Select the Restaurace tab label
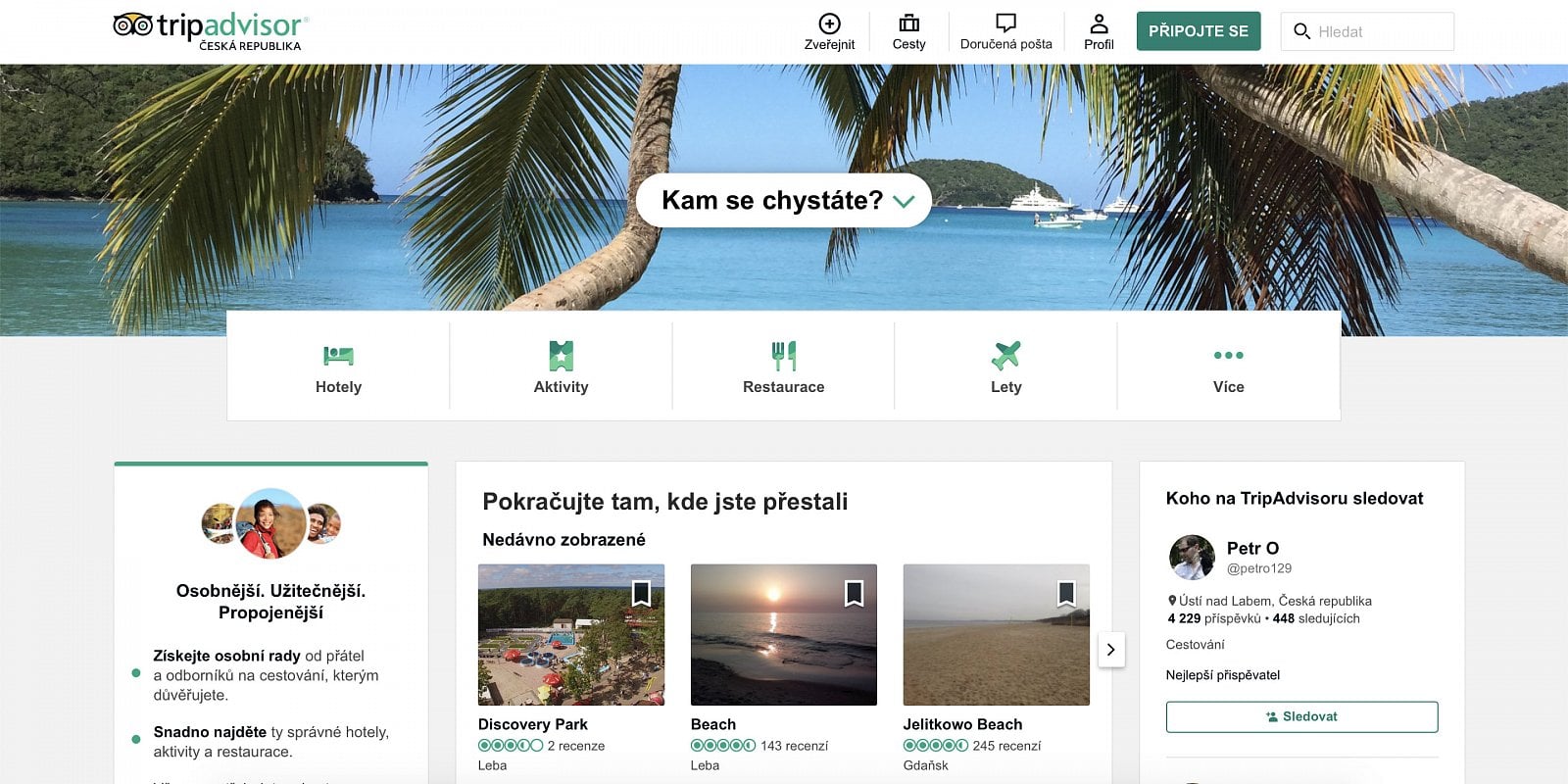 pos(784,387)
